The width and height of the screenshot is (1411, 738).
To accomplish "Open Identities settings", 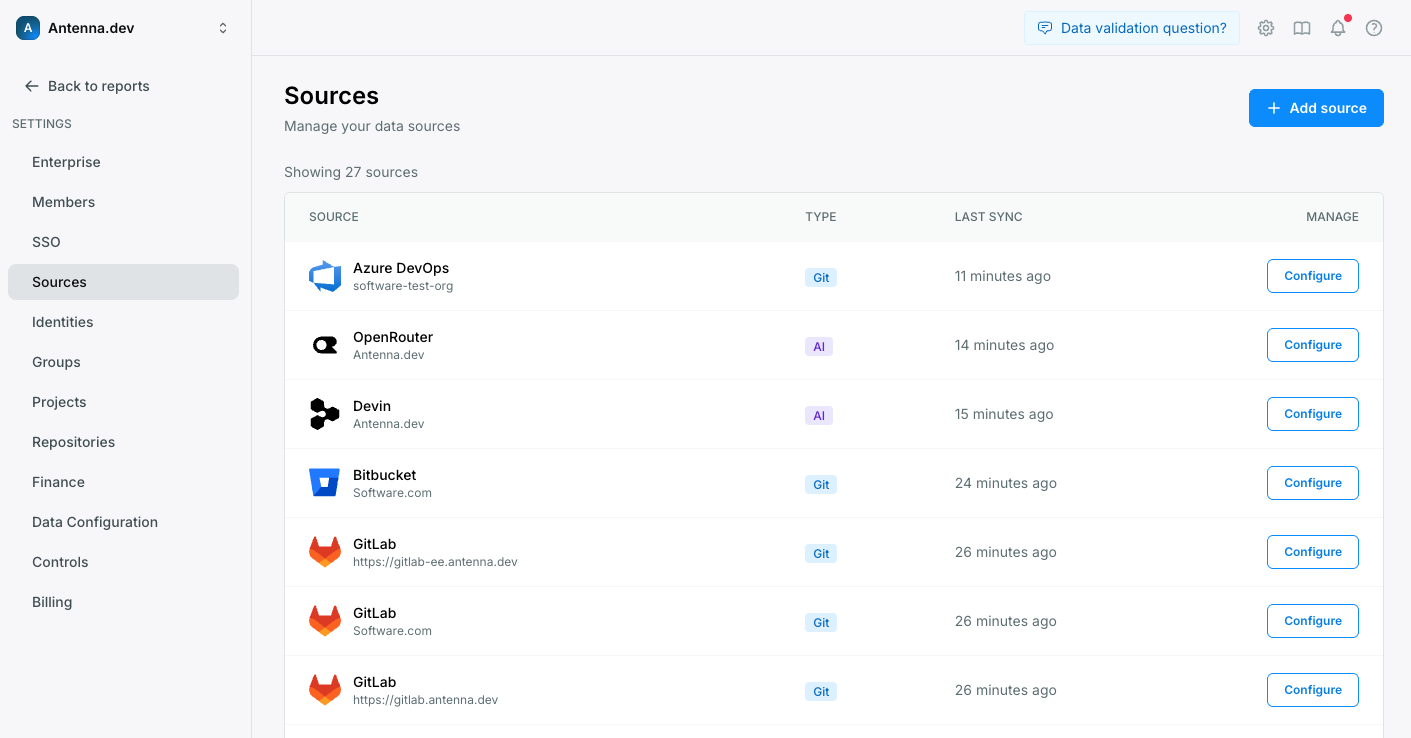I will click(123, 322).
